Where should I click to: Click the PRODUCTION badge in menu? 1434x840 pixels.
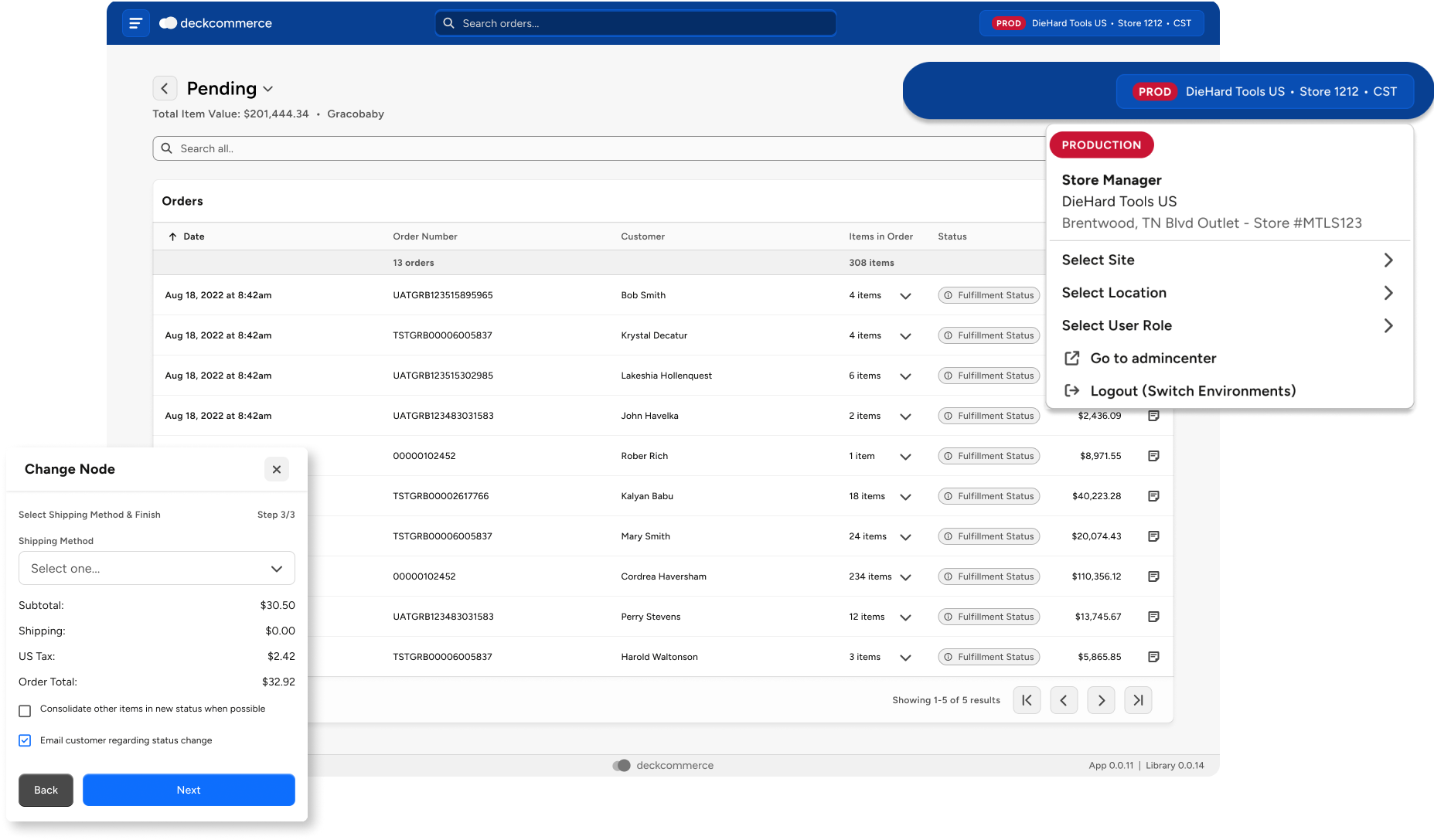pyautogui.click(x=1101, y=145)
